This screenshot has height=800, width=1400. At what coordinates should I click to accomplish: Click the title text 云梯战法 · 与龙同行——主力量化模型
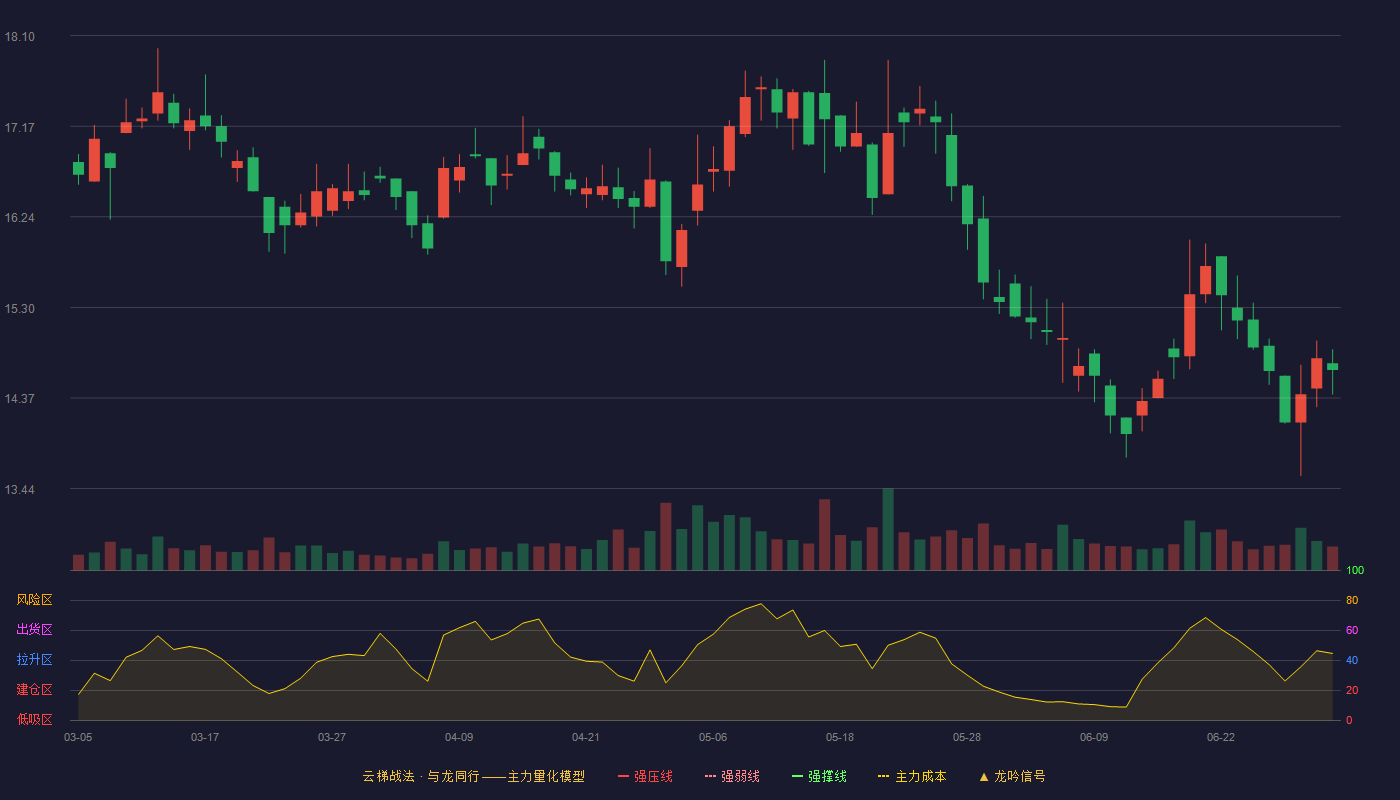tap(473, 776)
